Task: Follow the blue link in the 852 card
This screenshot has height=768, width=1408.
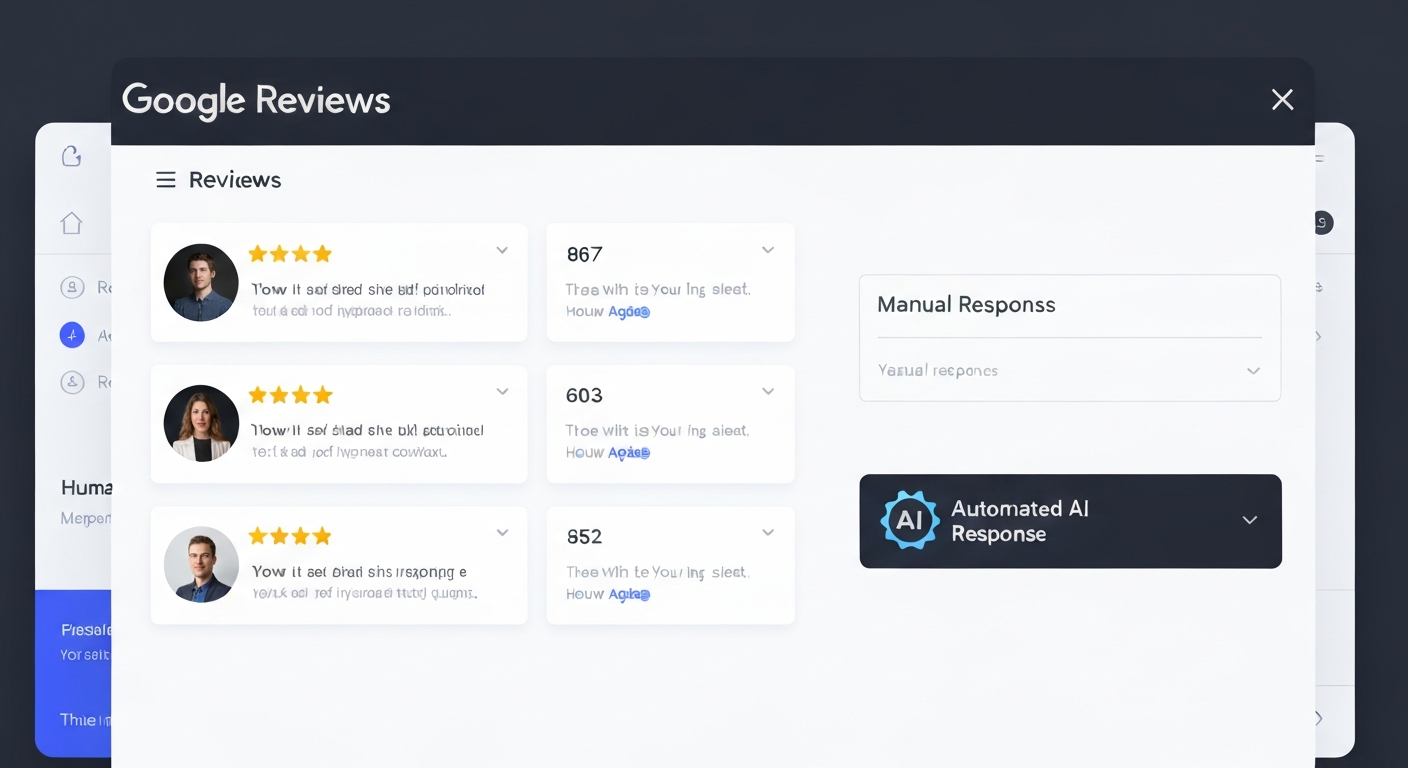Action: (x=629, y=595)
